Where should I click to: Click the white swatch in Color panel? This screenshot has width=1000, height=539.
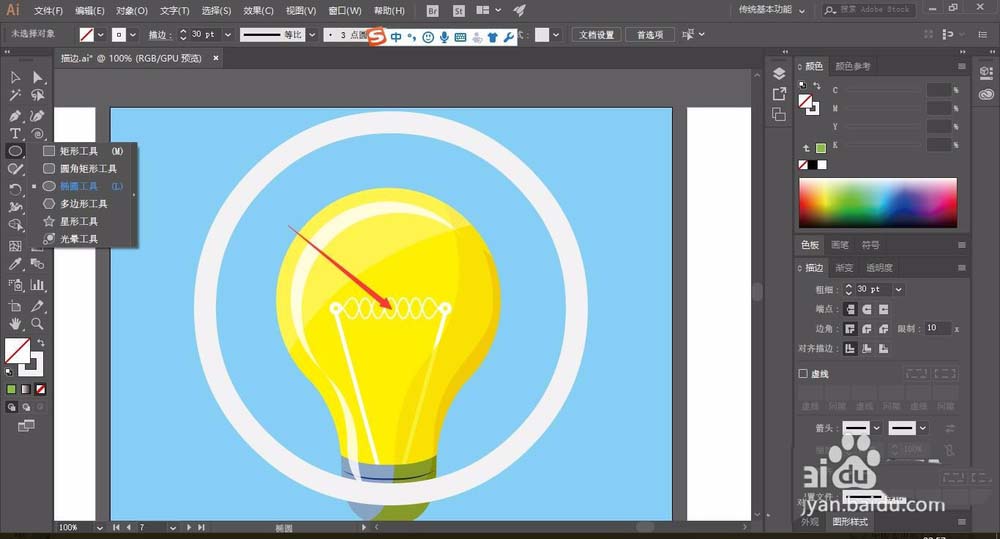tap(823, 165)
